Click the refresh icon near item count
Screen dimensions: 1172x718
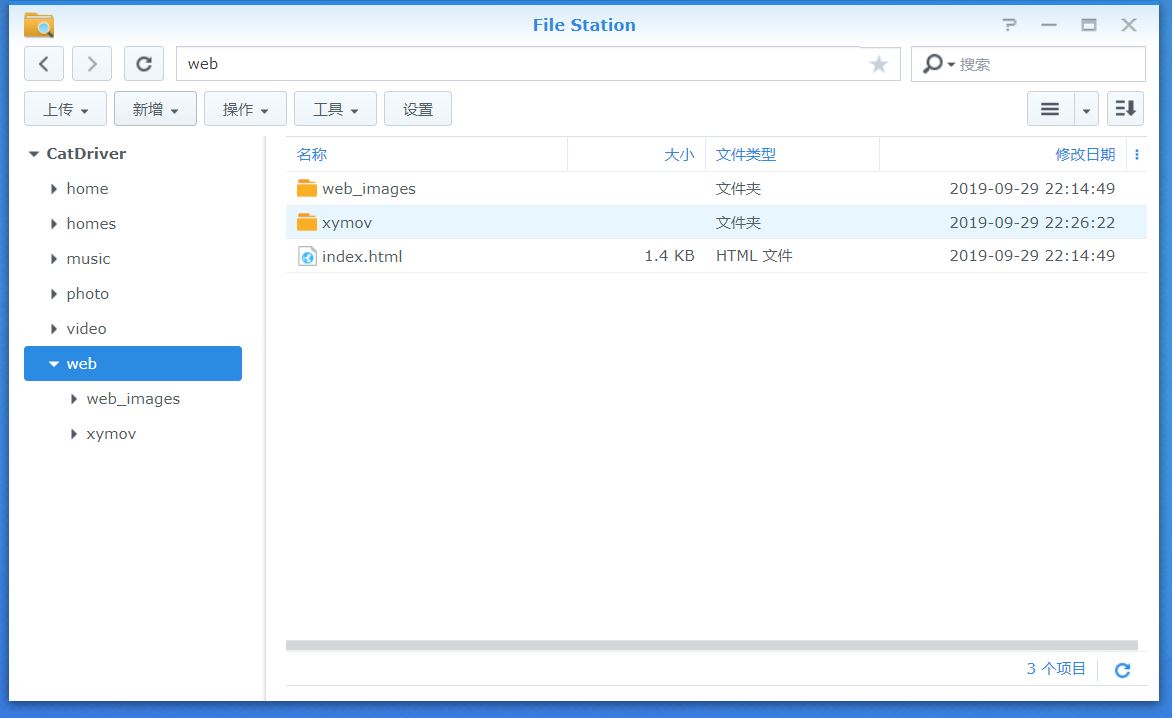(1122, 670)
